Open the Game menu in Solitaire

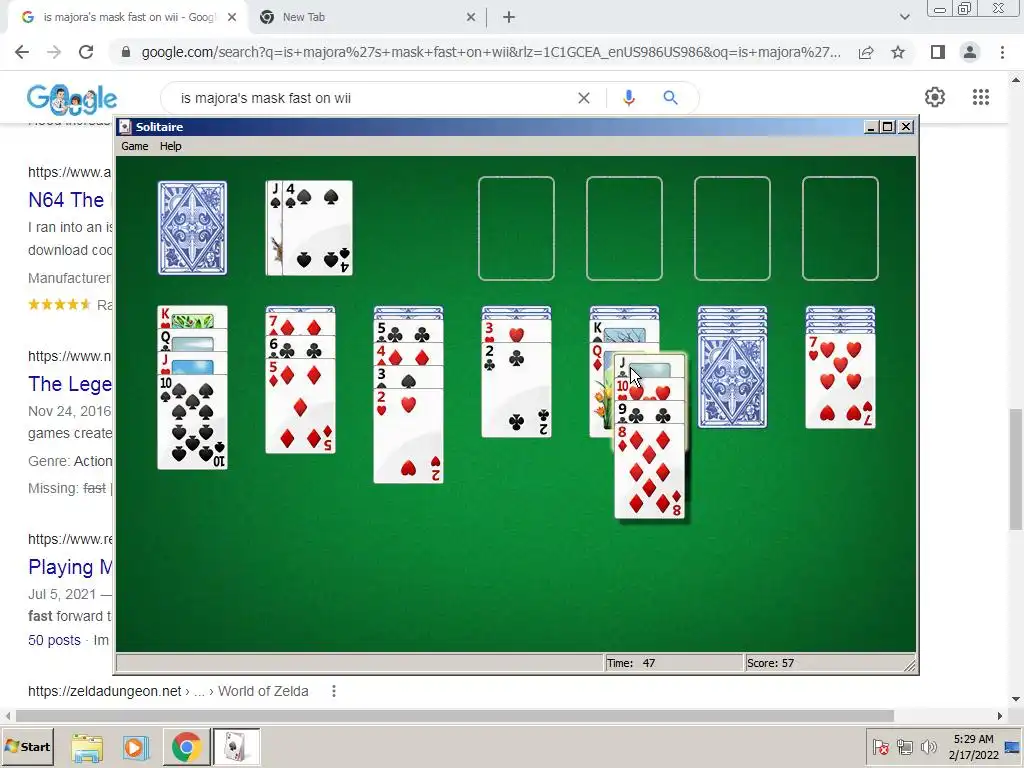pyautogui.click(x=135, y=146)
